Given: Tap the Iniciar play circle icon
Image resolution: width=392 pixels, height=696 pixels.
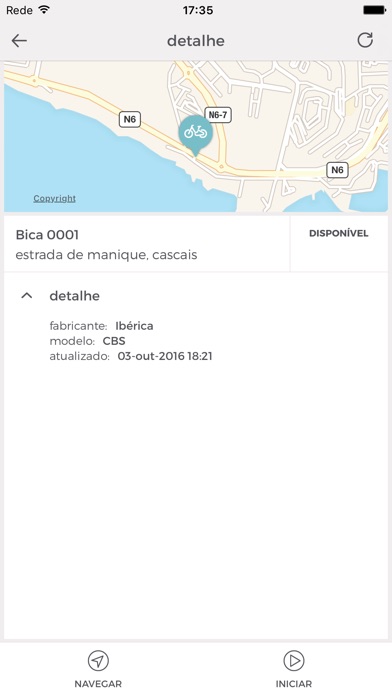Looking at the screenshot, I should 294,661.
